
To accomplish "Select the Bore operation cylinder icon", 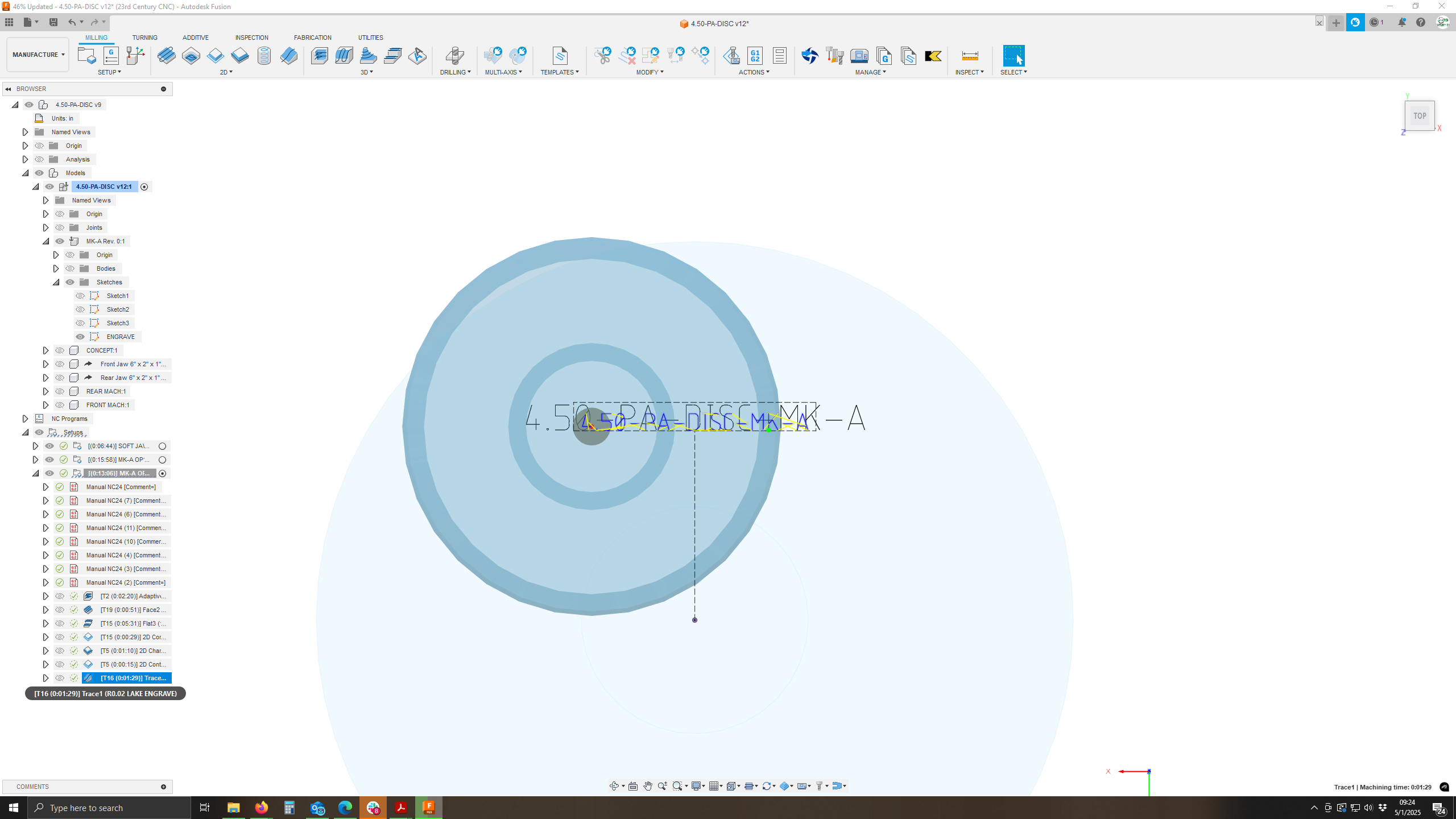I will (264, 55).
